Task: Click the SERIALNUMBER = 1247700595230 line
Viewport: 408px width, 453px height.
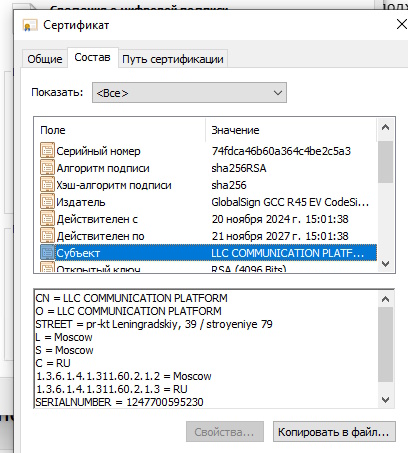Action: (x=119, y=402)
